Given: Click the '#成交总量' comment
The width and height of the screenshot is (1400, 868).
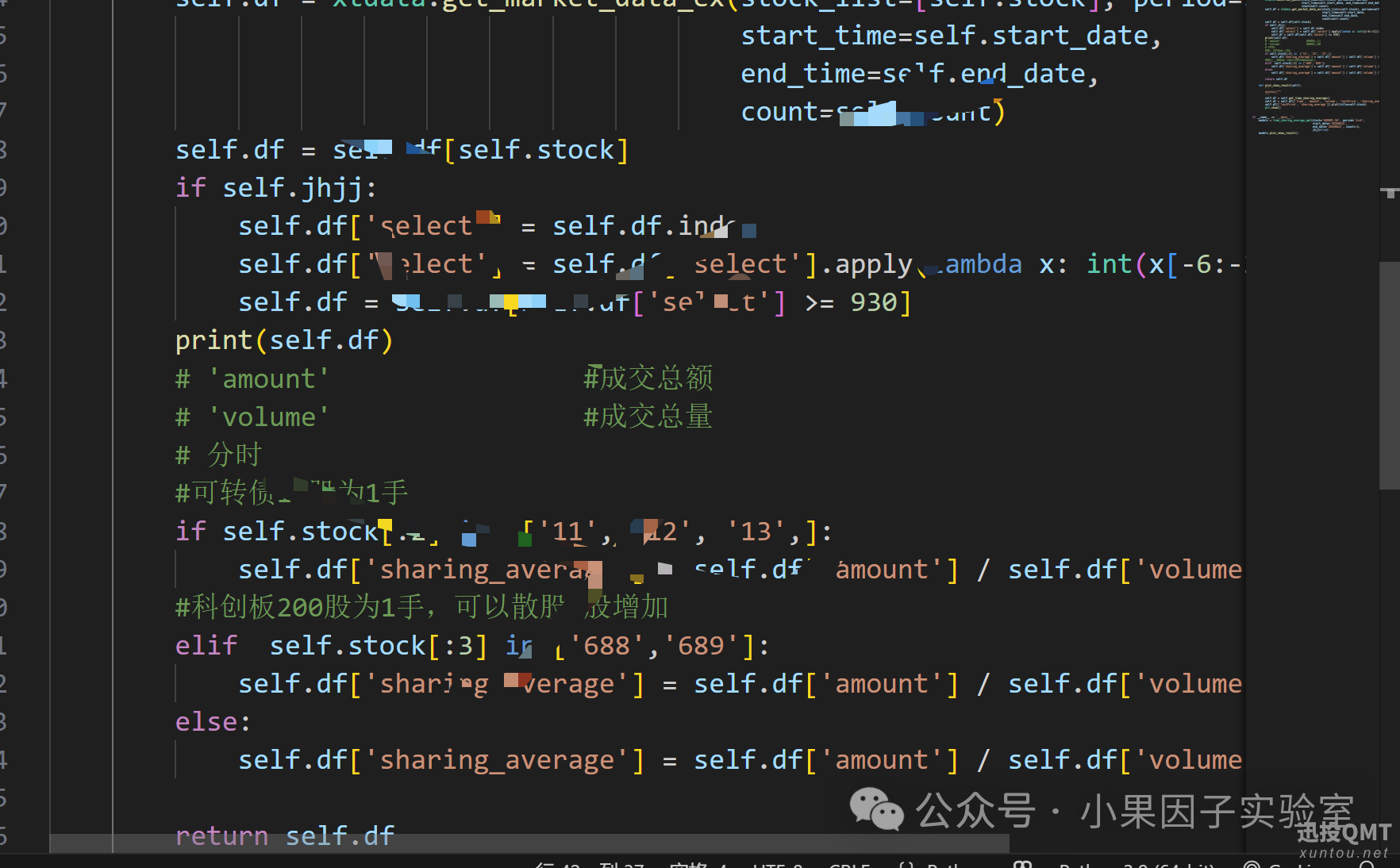Looking at the screenshot, I should 648,417.
